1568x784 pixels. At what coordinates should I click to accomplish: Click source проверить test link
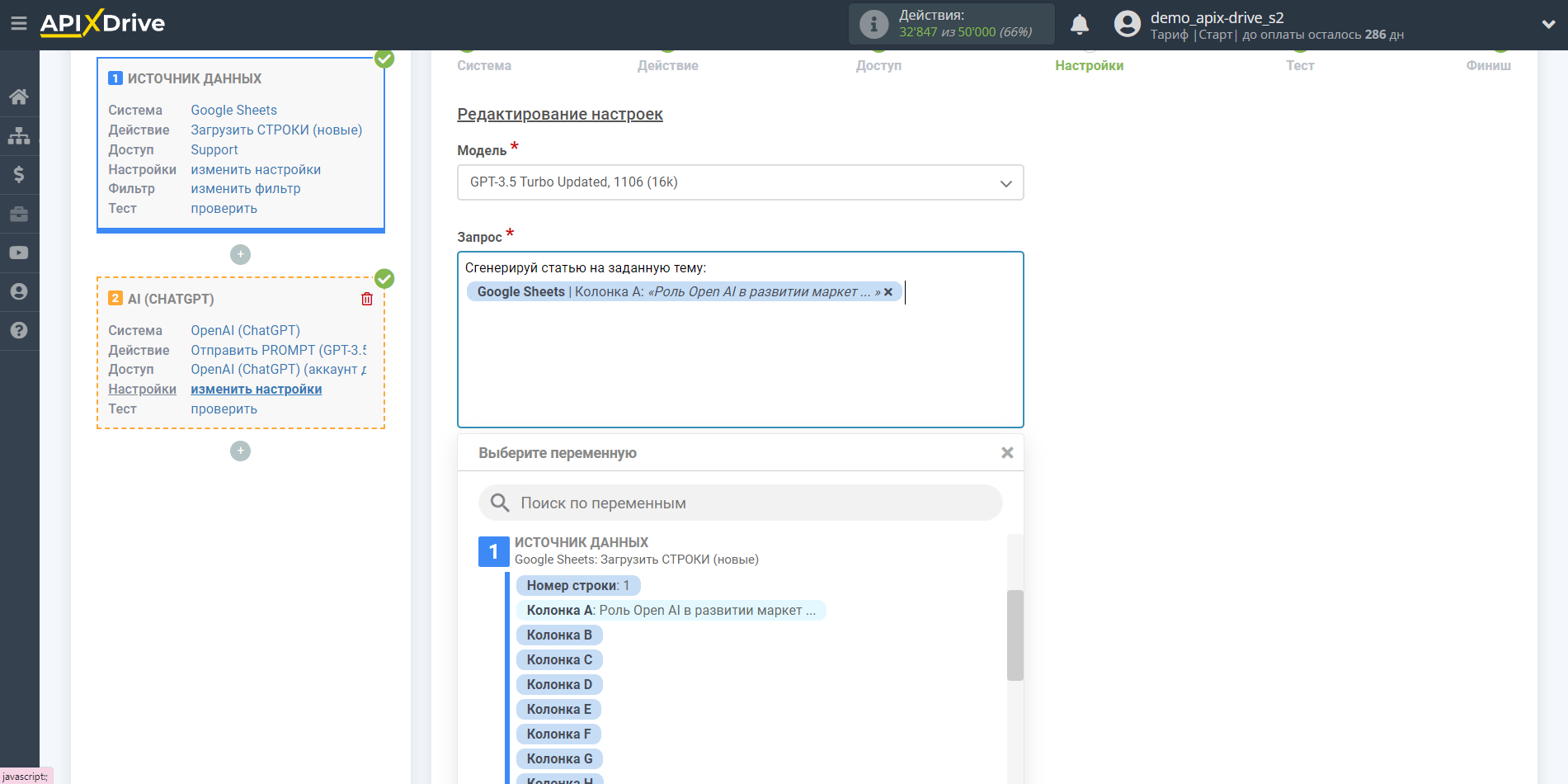tap(224, 208)
